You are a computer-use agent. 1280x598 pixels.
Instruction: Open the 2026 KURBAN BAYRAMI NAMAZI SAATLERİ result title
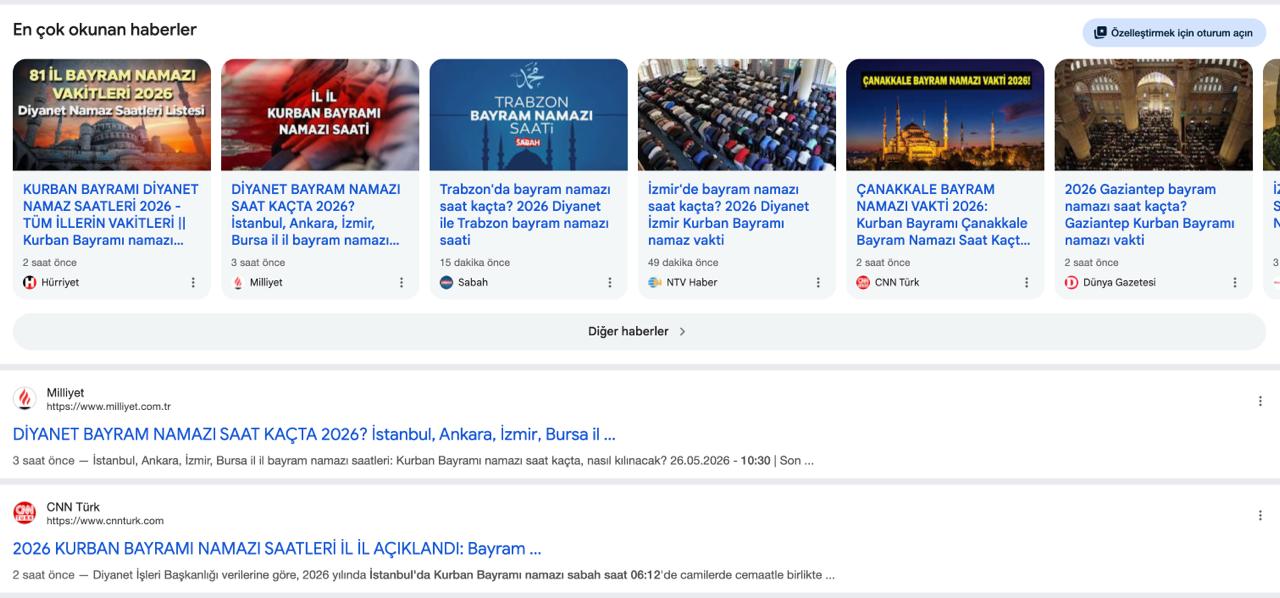pyautogui.click(x=277, y=549)
